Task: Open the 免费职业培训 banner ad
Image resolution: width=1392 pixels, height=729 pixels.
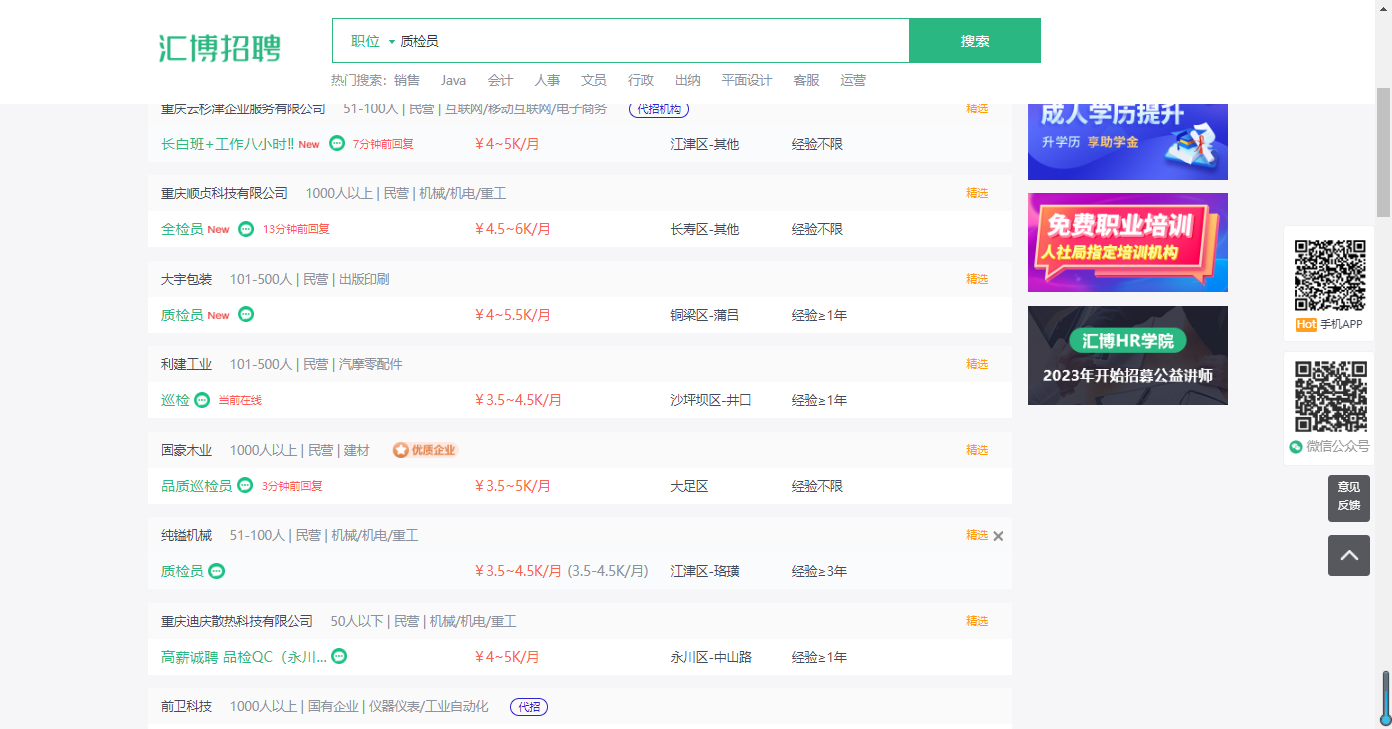Action: click(x=1128, y=242)
